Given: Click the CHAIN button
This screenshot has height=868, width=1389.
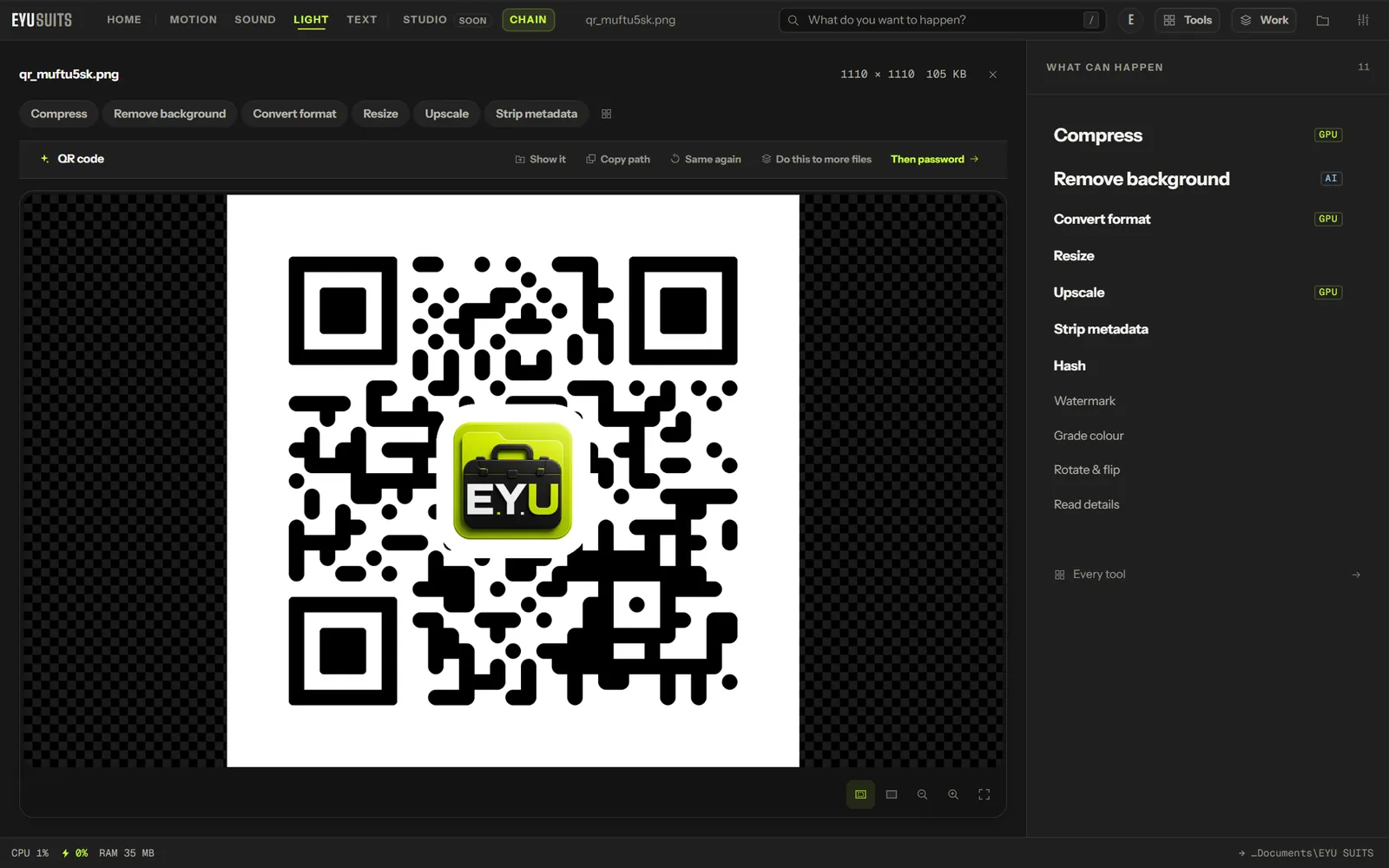Looking at the screenshot, I should 528,20.
